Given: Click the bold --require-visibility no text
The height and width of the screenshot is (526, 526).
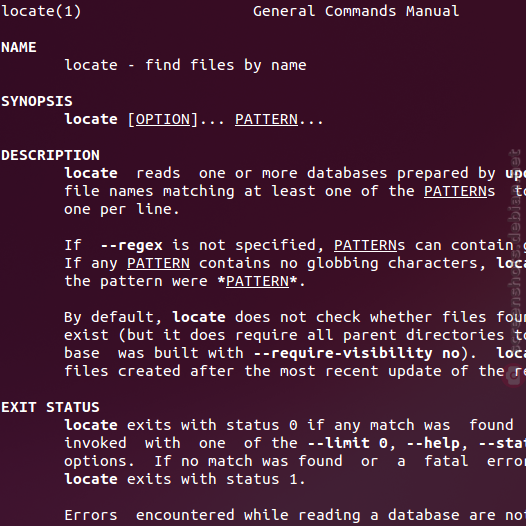Looking at the screenshot, I should click(x=357, y=353).
